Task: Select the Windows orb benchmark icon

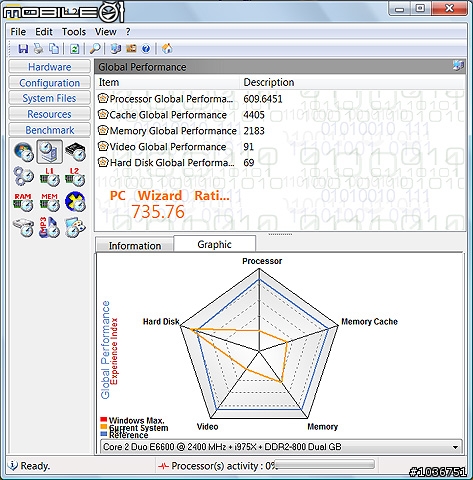Action: point(23,151)
